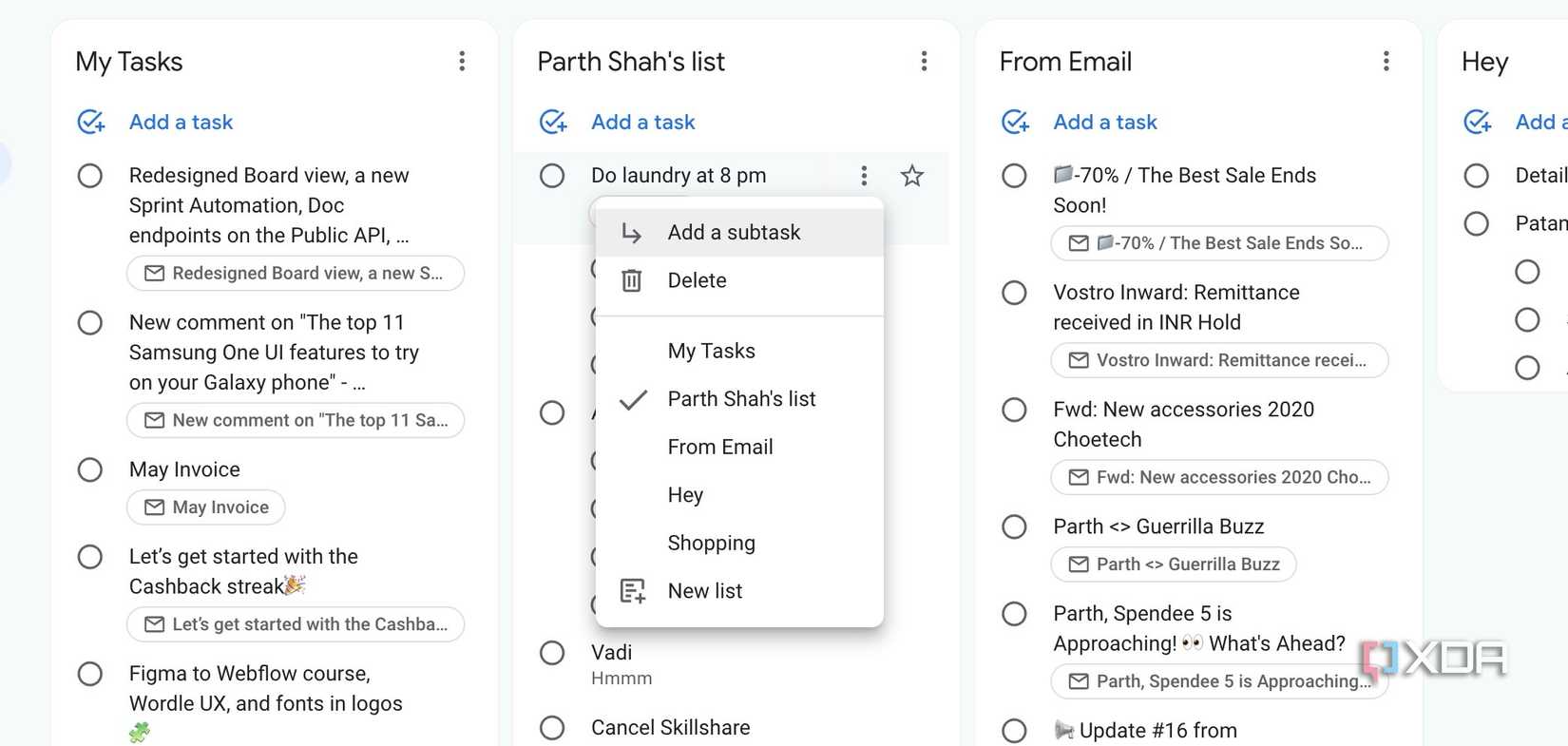Open the May Invoice email chip
The height and width of the screenshot is (746, 1568).
[206, 507]
